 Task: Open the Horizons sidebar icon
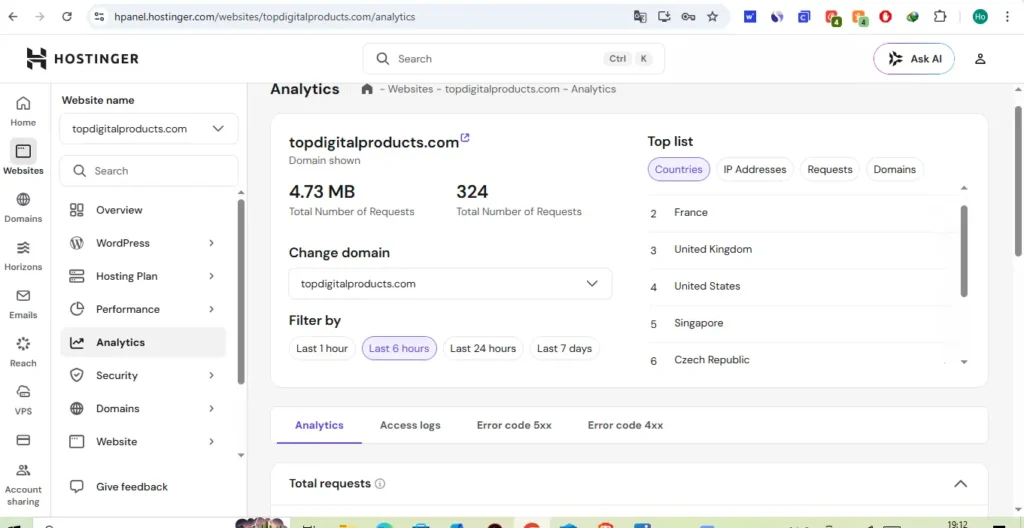click(x=23, y=248)
